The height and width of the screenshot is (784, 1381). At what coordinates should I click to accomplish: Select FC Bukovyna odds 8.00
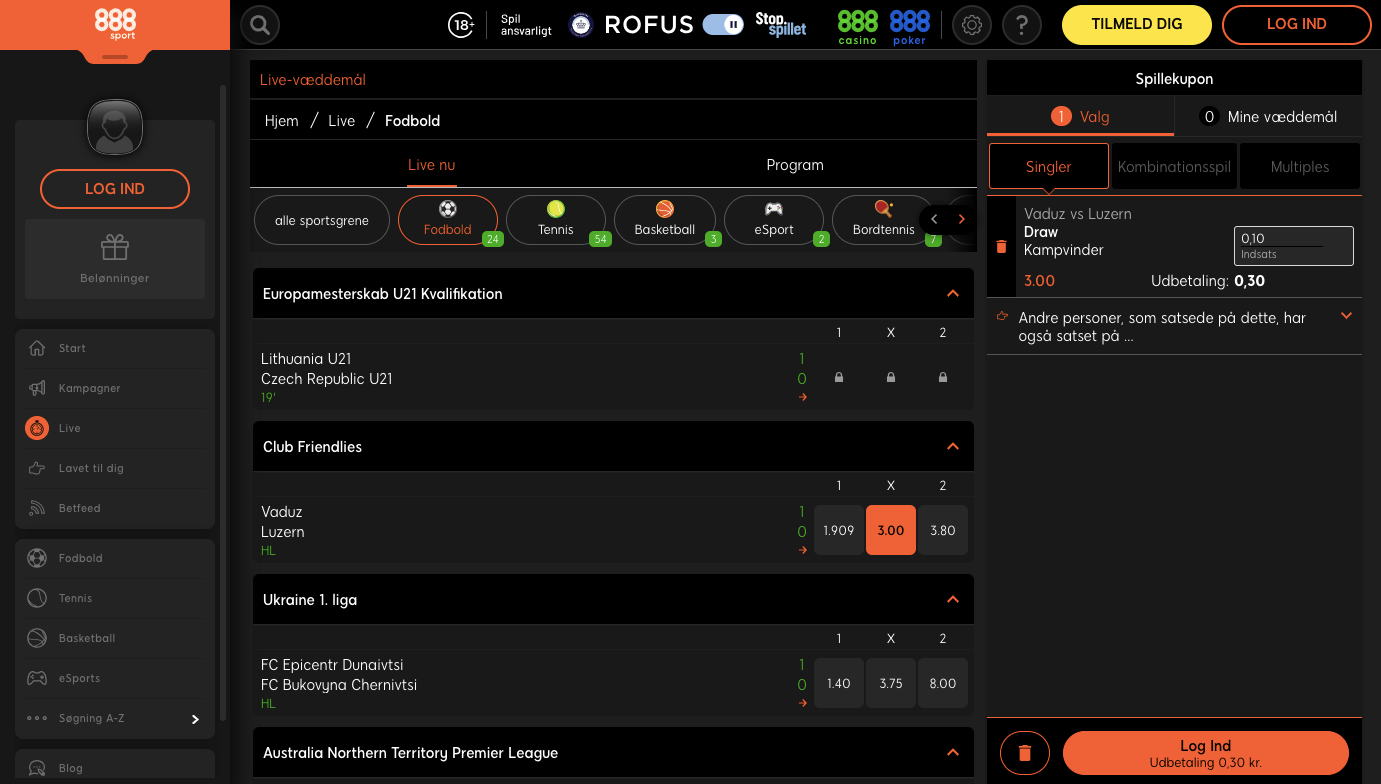click(x=943, y=684)
